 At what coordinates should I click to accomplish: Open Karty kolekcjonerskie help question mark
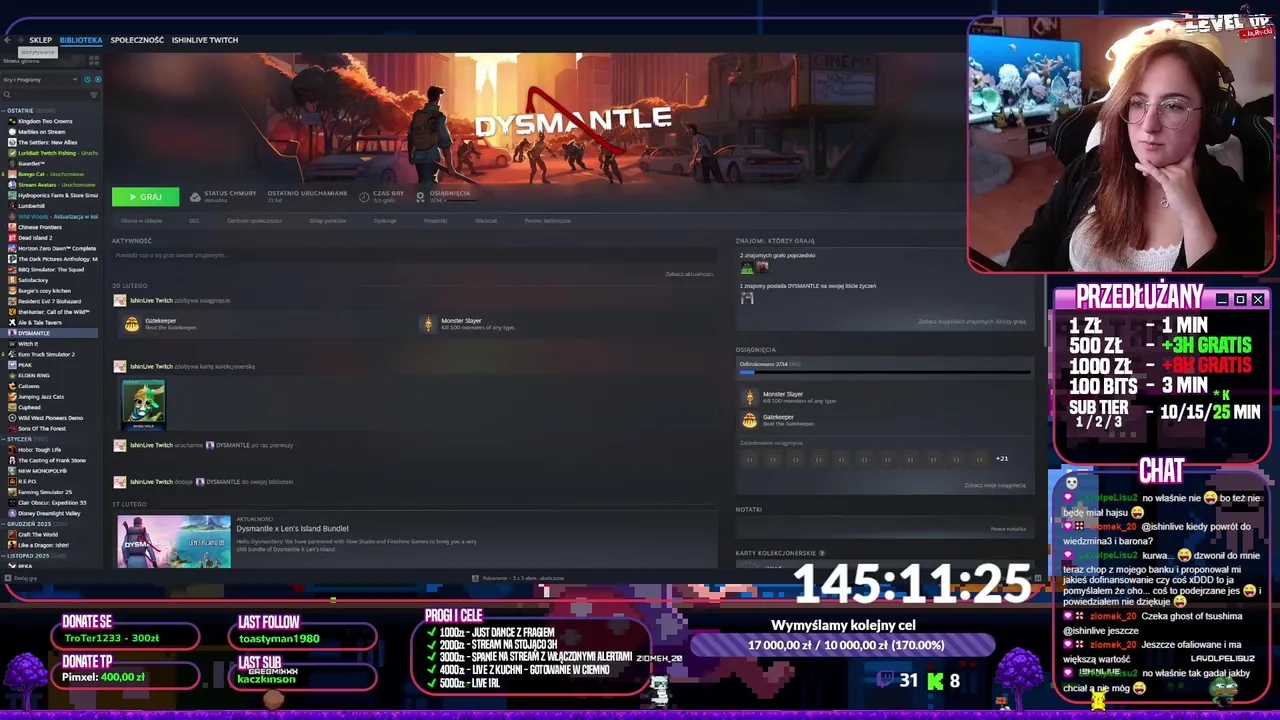[822, 553]
